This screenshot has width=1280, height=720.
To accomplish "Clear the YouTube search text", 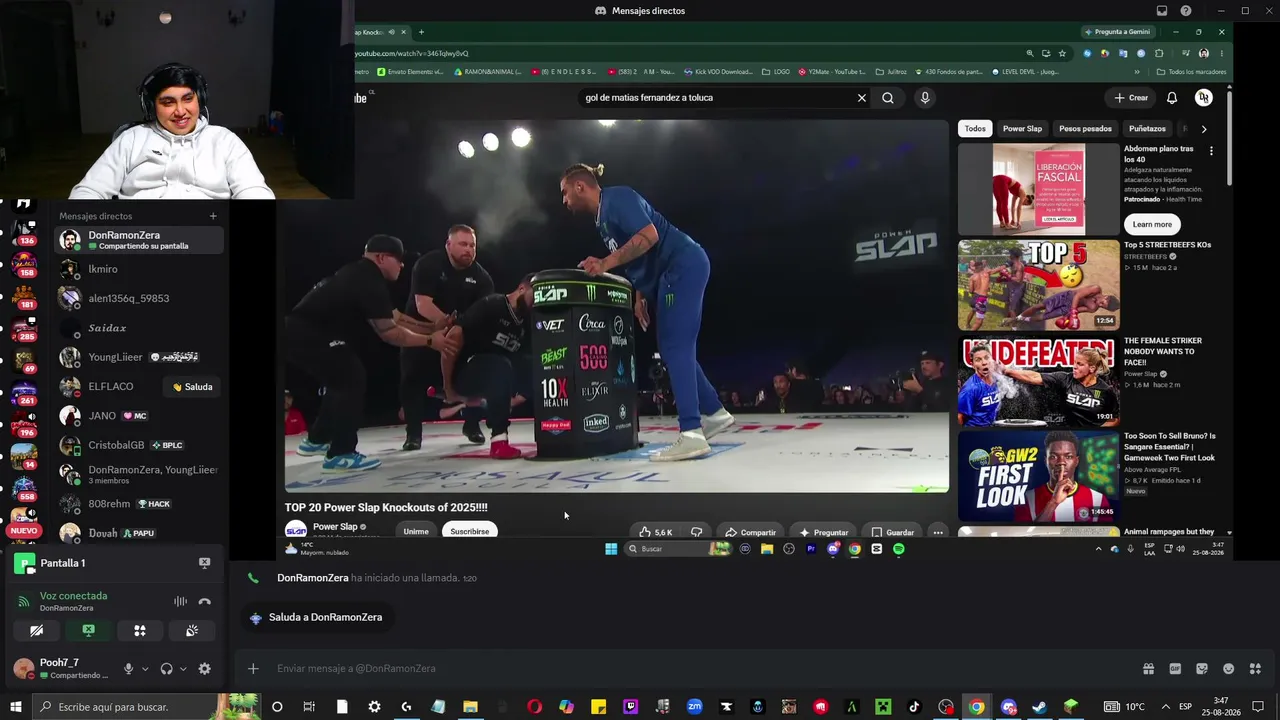I will point(861,98).
